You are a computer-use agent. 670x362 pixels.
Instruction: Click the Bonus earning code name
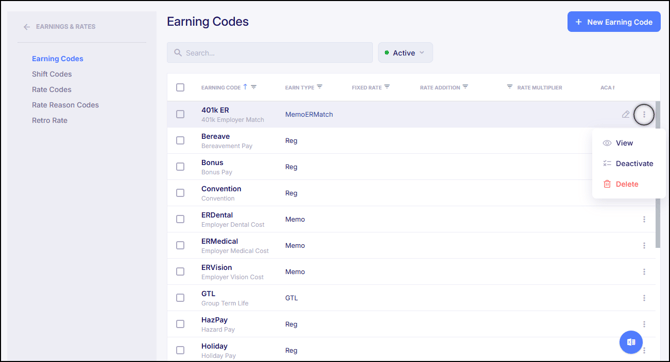212,162
